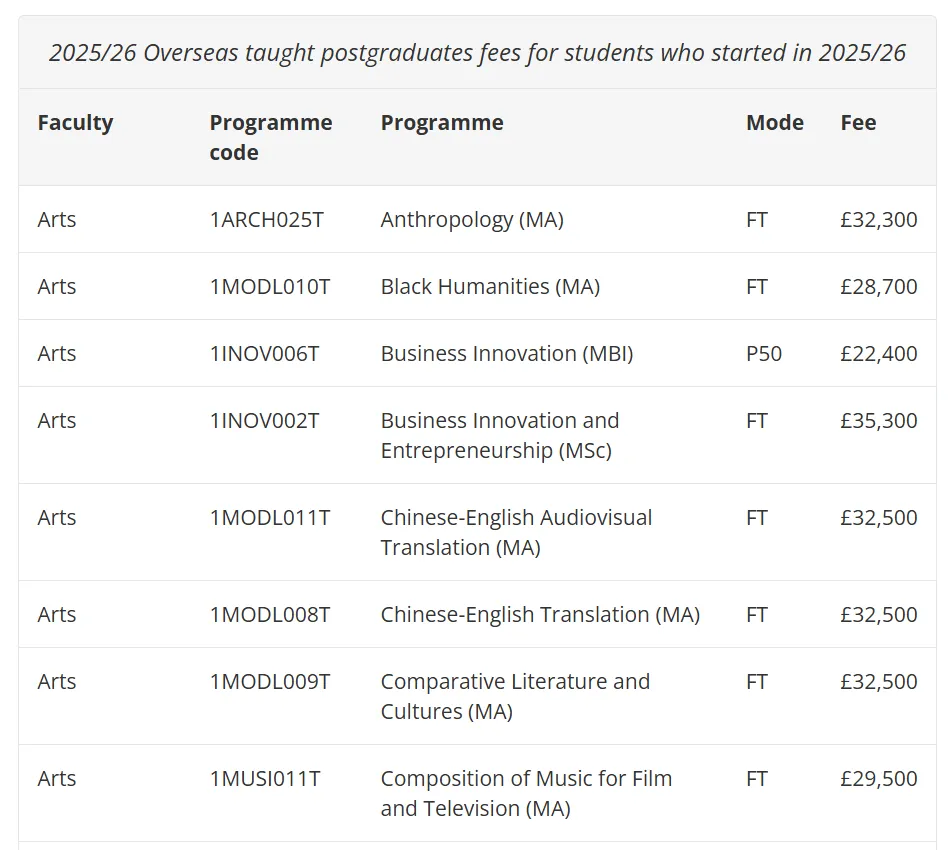Click the Black Humanities (MA) entry
The width and height of the screenshot is (949, 850).
point(490,287)
